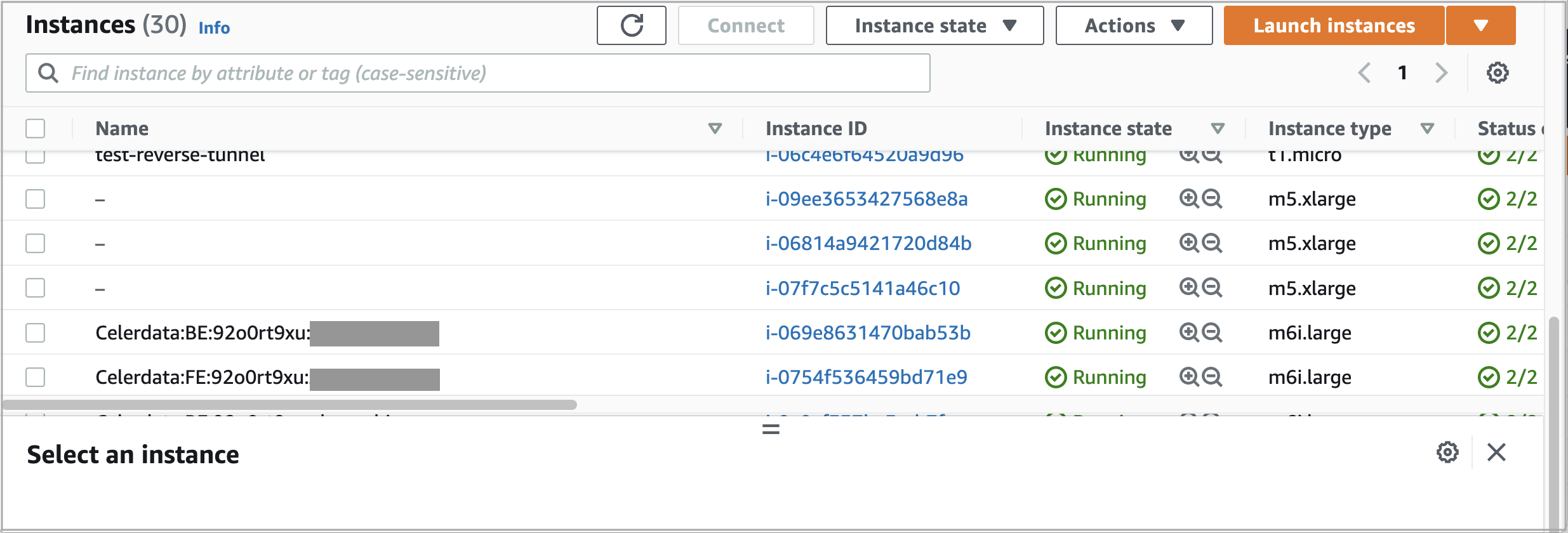The image size is (1568, 533).
Task: Zoom-out filter icon for i-069e8631470bab53b row
Action: tap(1212, 332)
